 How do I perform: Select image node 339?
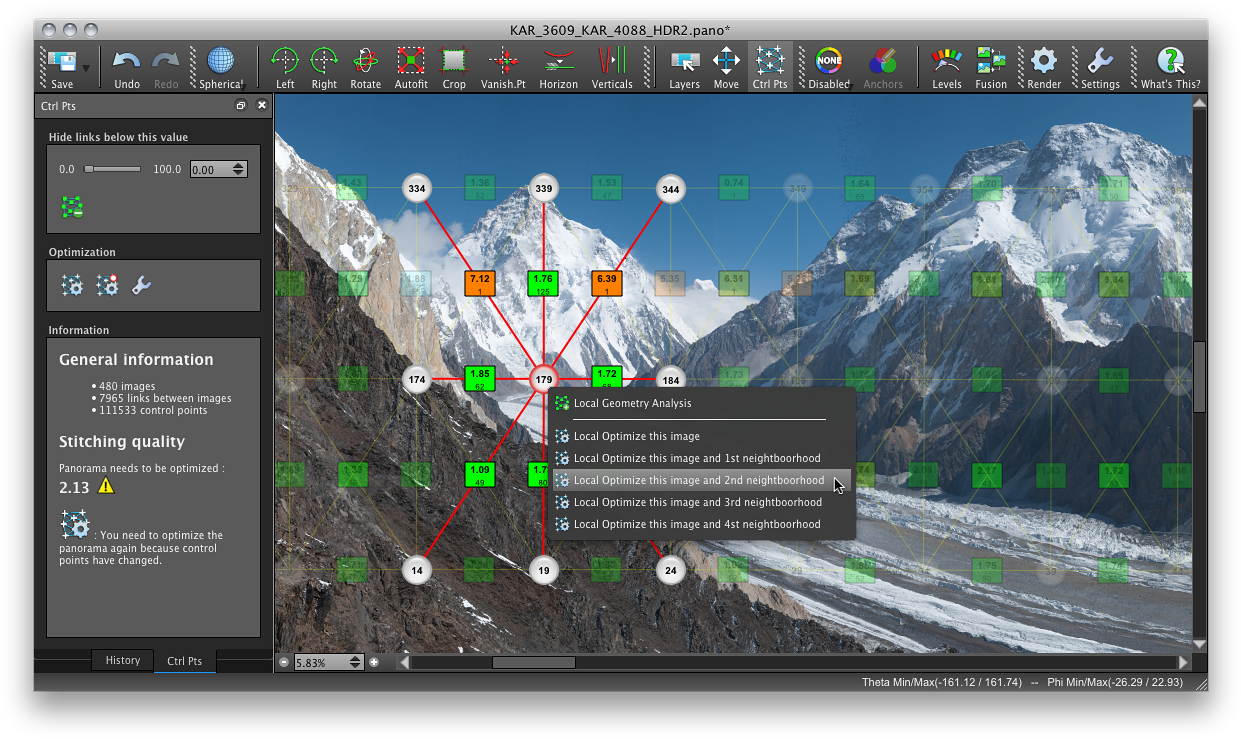pos(543,189)
